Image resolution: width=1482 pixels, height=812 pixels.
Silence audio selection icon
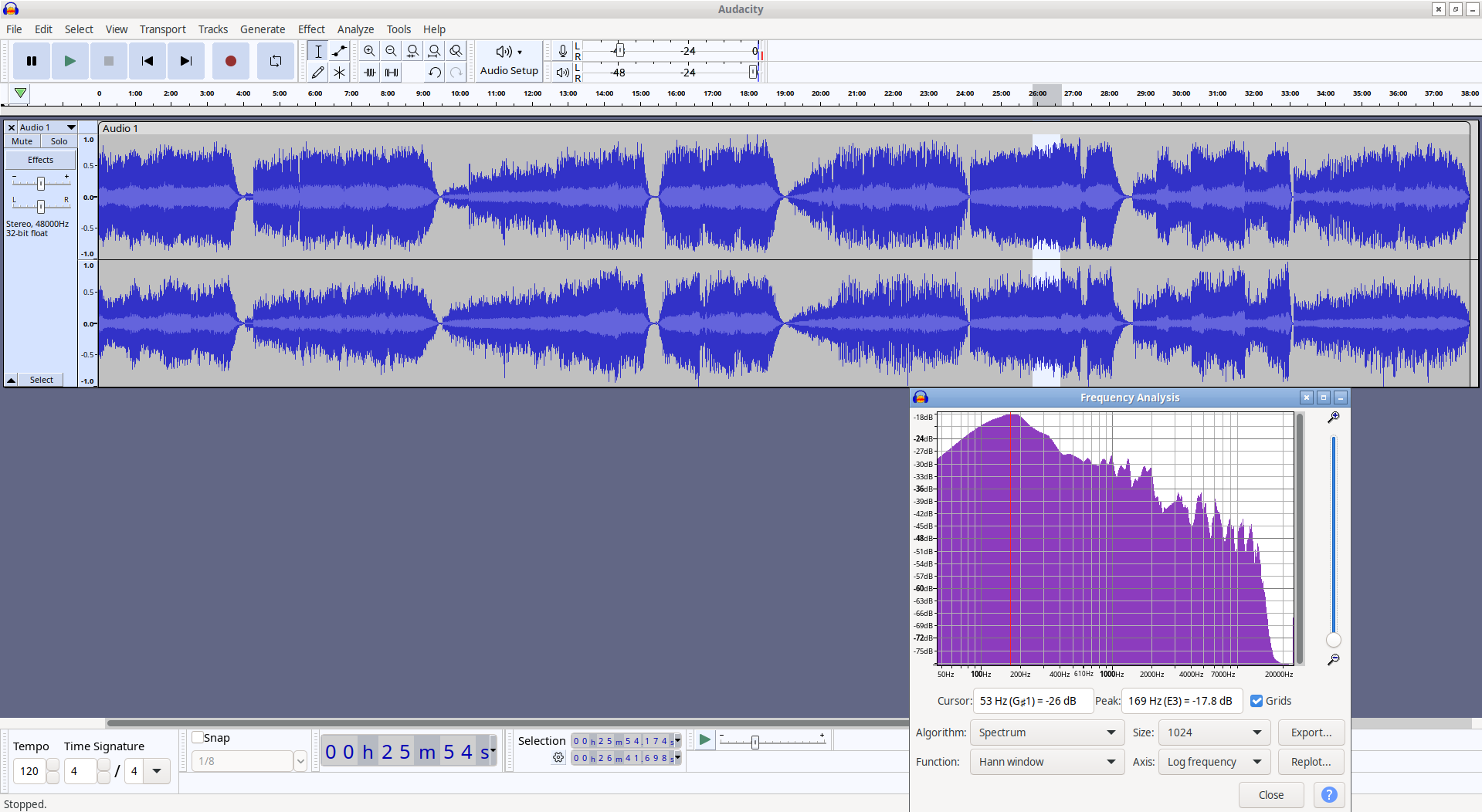pyautogui.click(x=392, y=73)
